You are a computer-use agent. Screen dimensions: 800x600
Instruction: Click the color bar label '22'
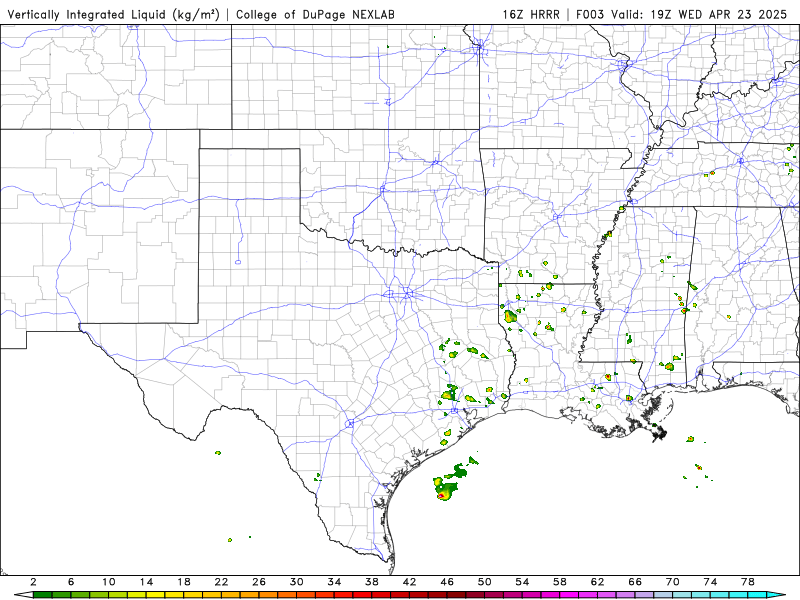pos(221,582)
